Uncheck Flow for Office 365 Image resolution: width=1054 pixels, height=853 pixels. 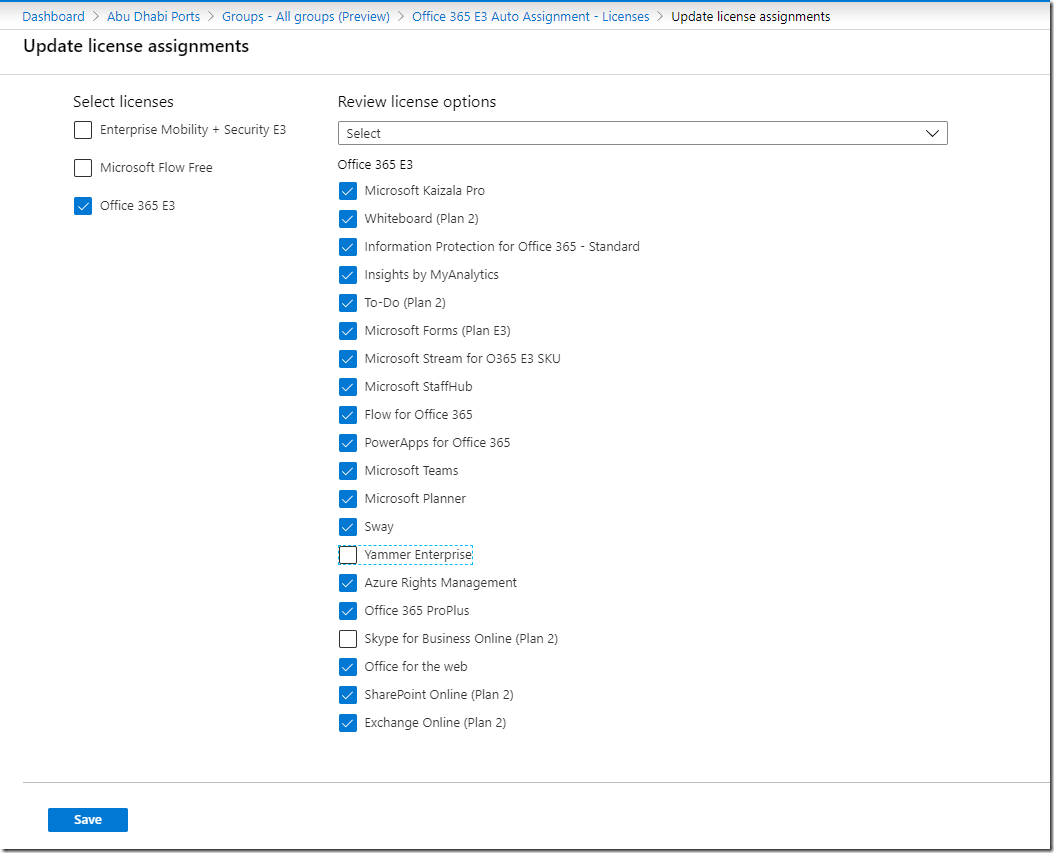[348, 415]
